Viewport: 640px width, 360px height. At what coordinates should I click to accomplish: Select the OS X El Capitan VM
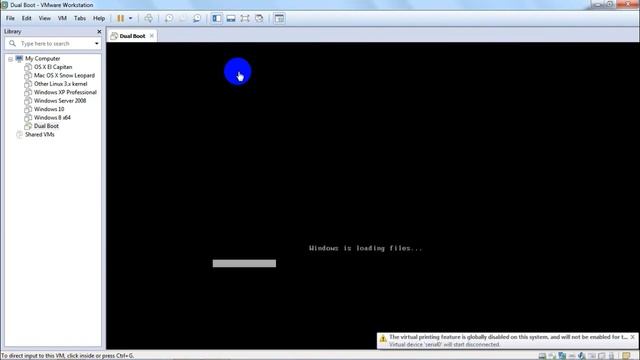click(53, 67)
